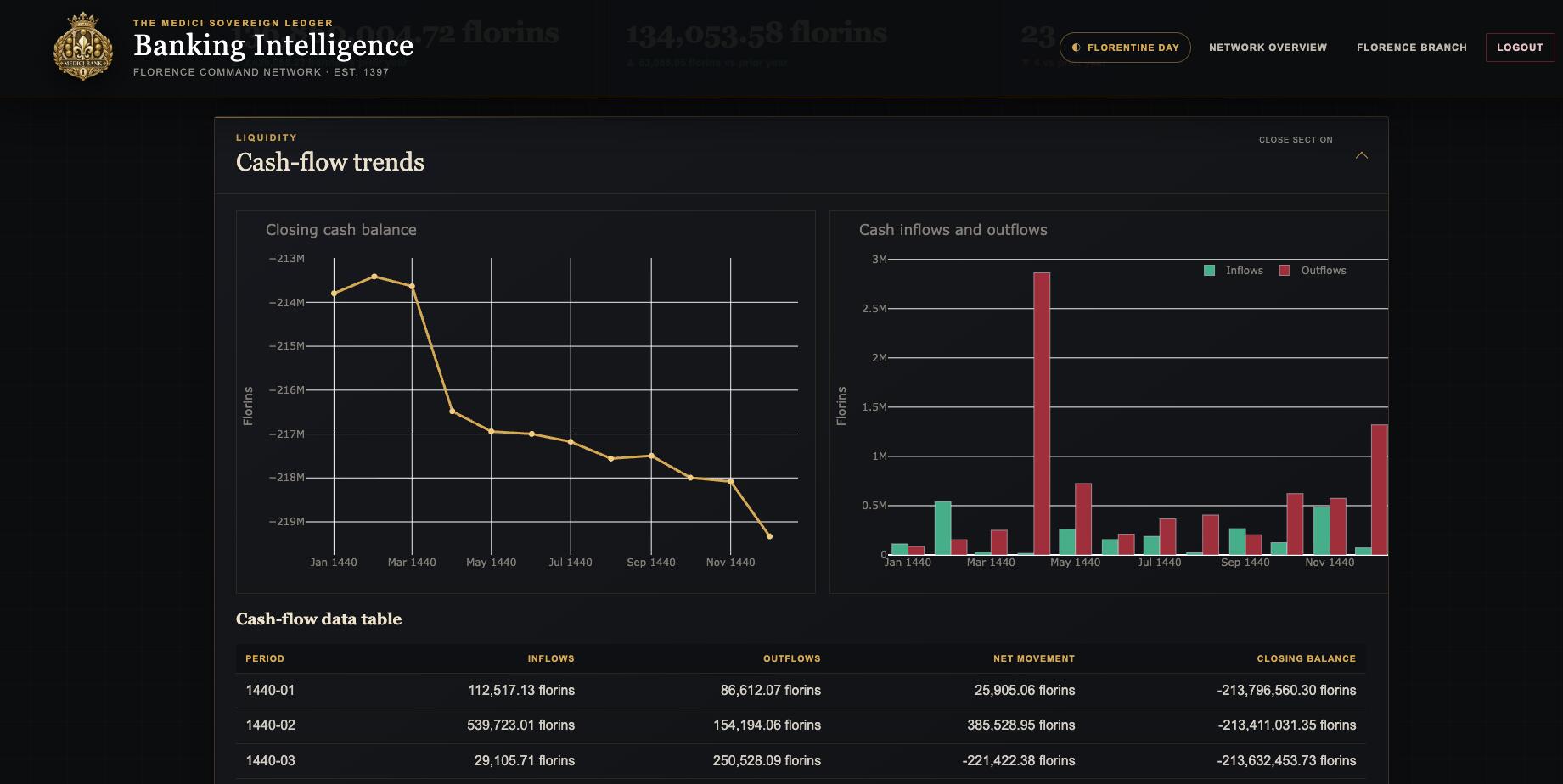Screen dimensions: 1563x784
Task: Click the Feb 1440 green inflow bar
Action: [942, 528]
